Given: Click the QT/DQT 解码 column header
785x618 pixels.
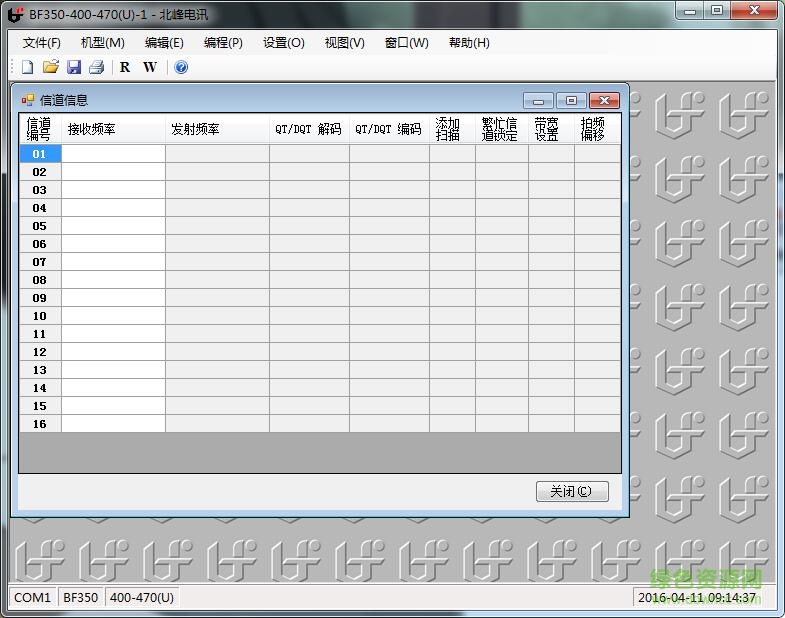Looking at the screenshot, I should click(309, 129).
